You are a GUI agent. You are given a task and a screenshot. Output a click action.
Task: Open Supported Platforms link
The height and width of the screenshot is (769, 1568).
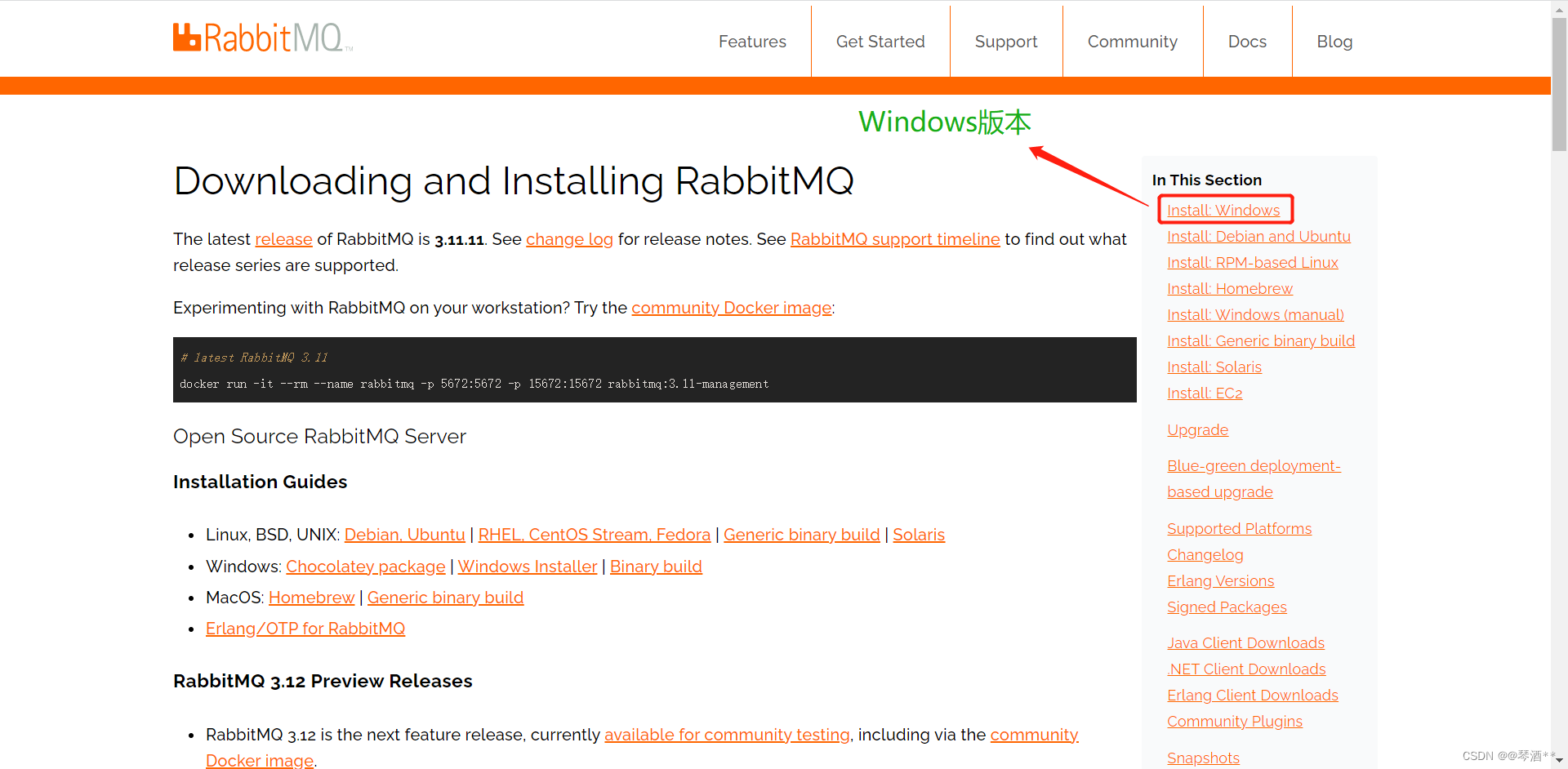1239,529
